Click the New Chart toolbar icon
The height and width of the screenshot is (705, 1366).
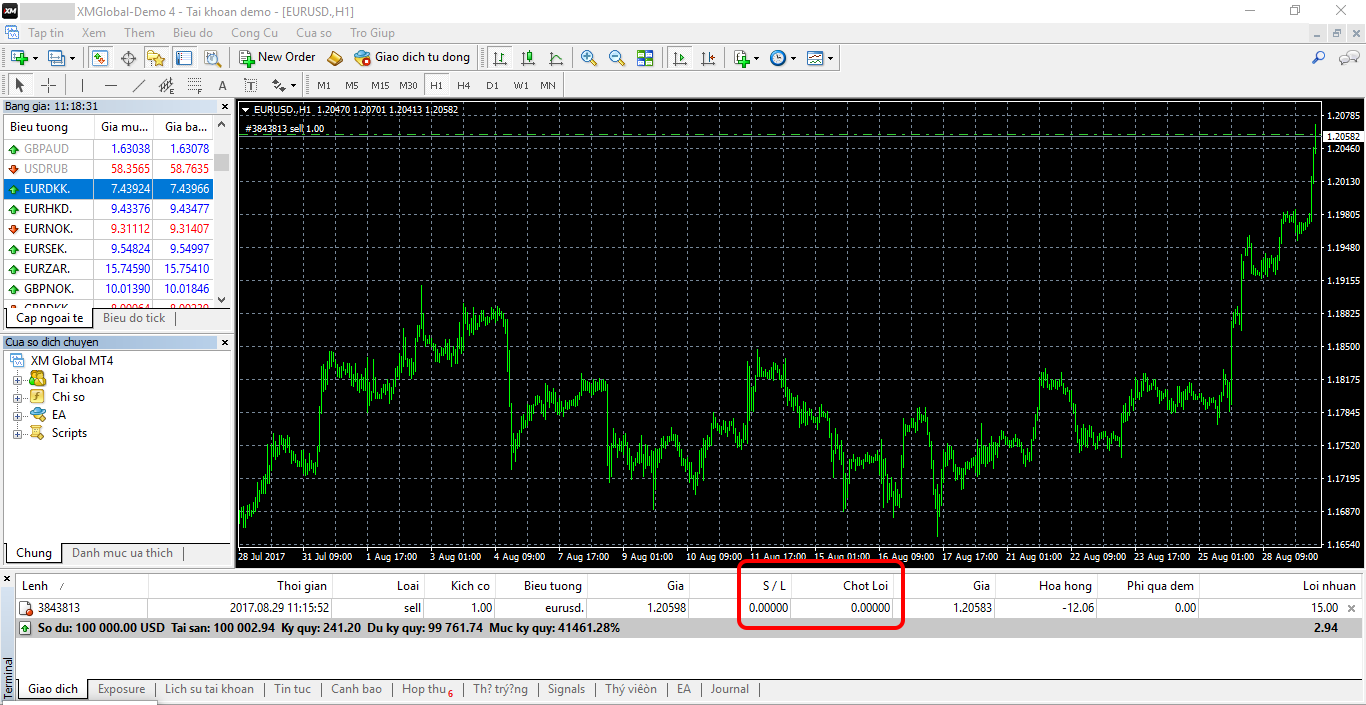[18, 58]
